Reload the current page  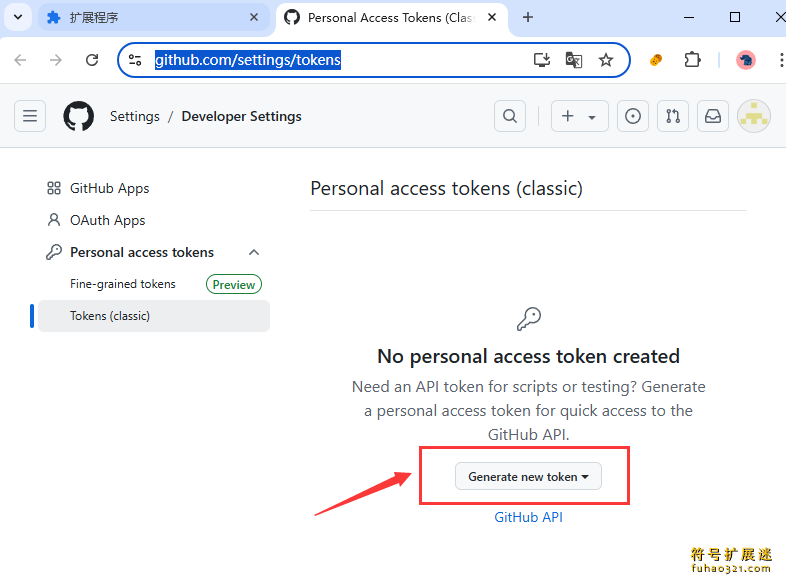click(92, 60)
